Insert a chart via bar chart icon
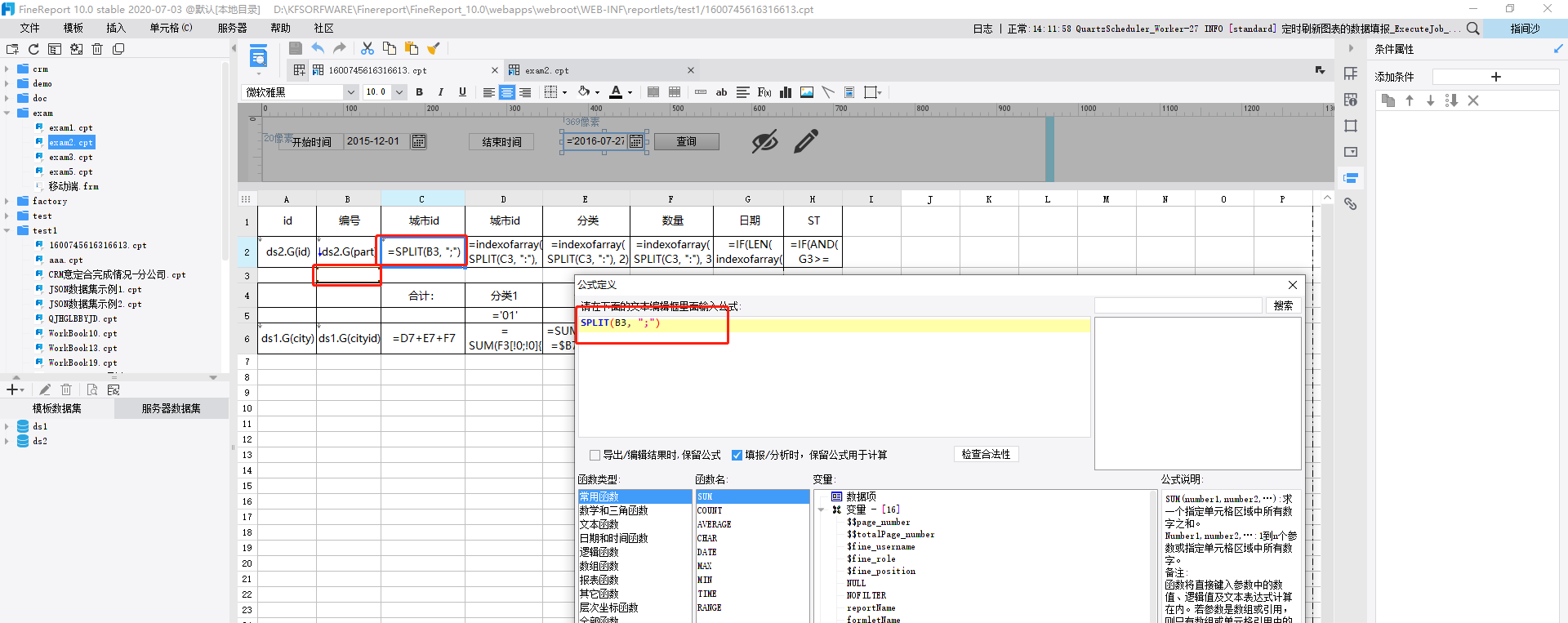Image resolution: width=1568 pixels, height=623 pixels. pyautogui.click(x=786, y=92)
